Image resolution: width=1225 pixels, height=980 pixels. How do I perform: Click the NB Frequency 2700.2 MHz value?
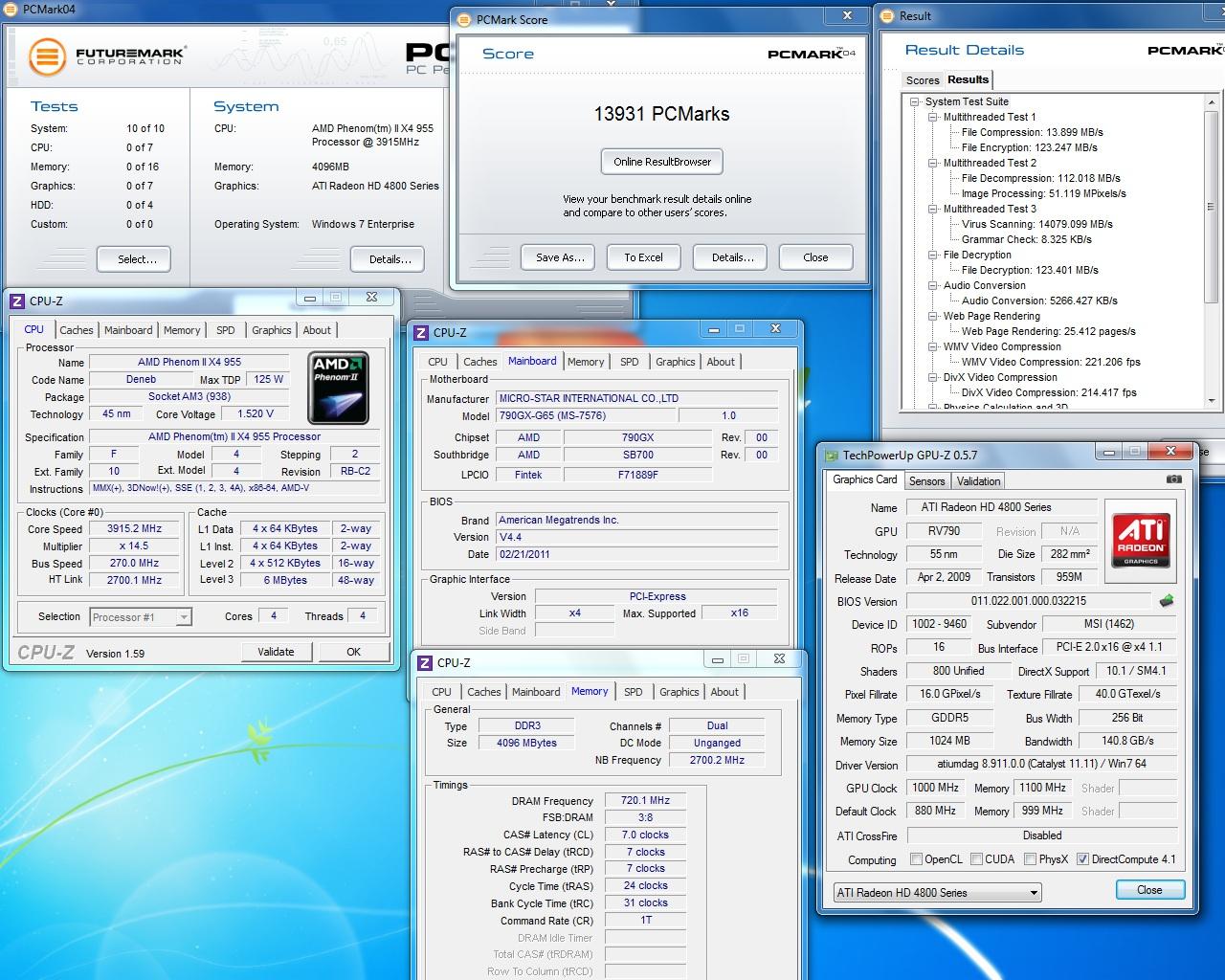(x=717, y=760)
